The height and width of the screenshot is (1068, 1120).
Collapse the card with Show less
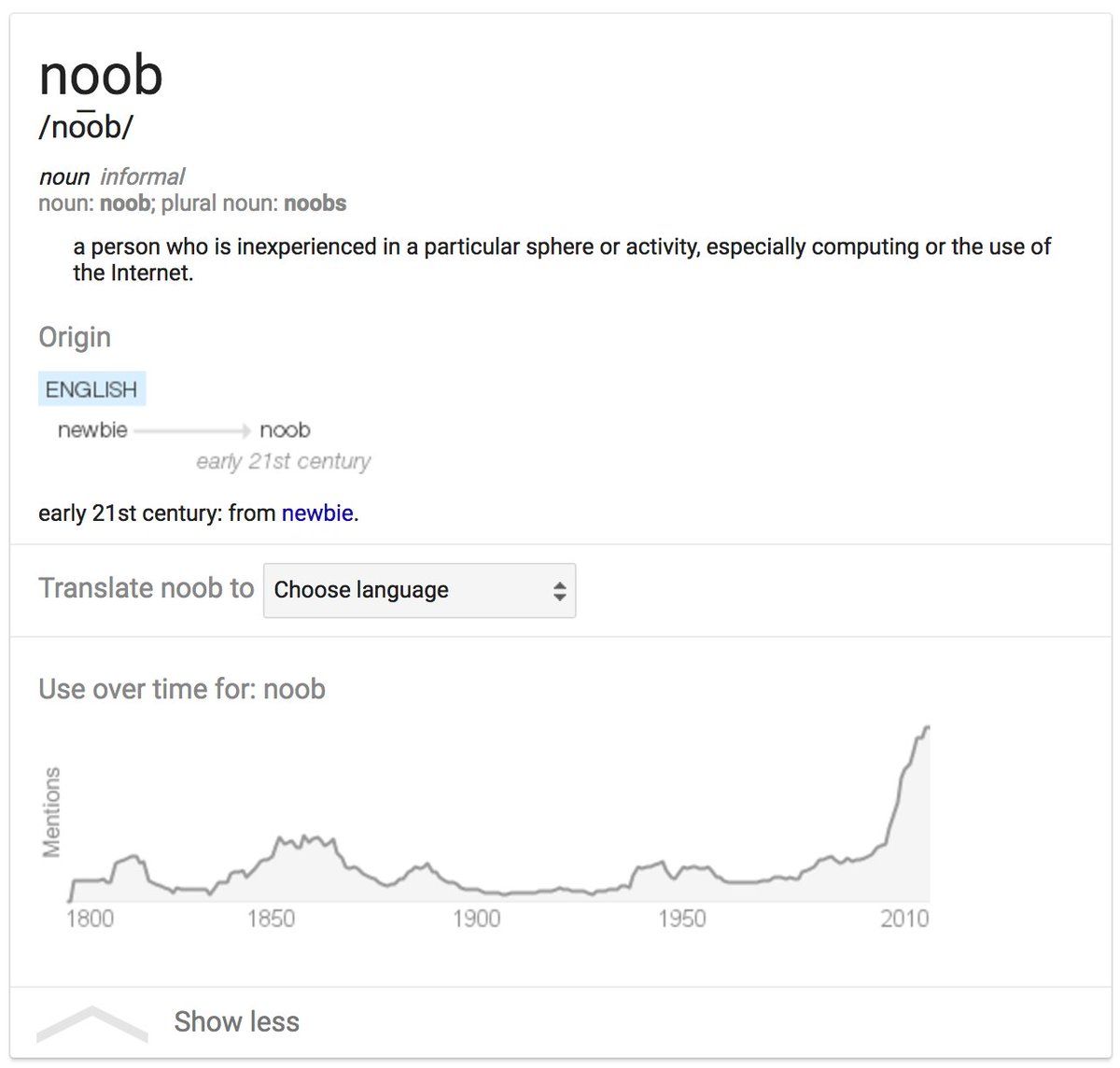point(236,1022)
